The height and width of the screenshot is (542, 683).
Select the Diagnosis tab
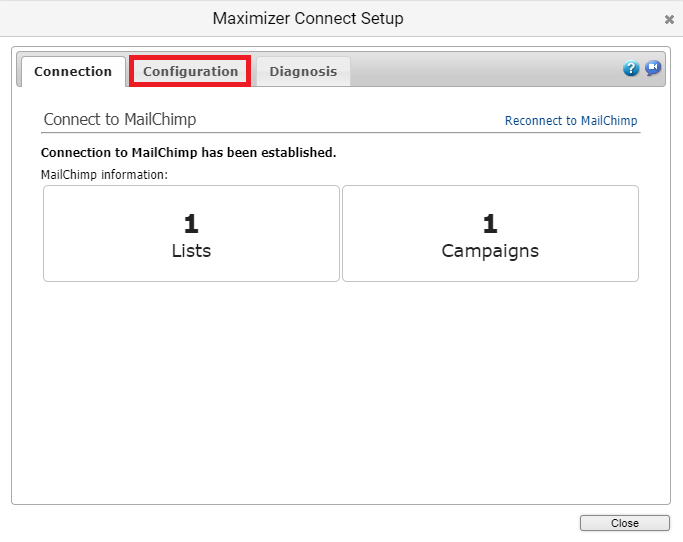pyautogui.click(x=303, y=71)
